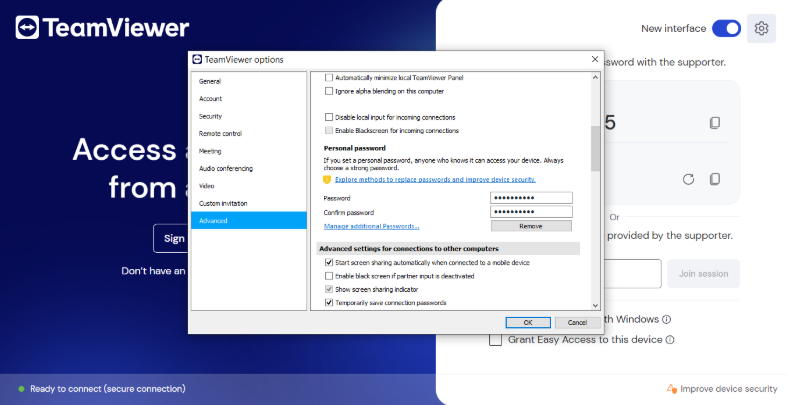The width and height of the screenshot is (787, 405).
Task: Click the Improve device security warning icon
Action: pyautogui.click(x=672, y=389)
